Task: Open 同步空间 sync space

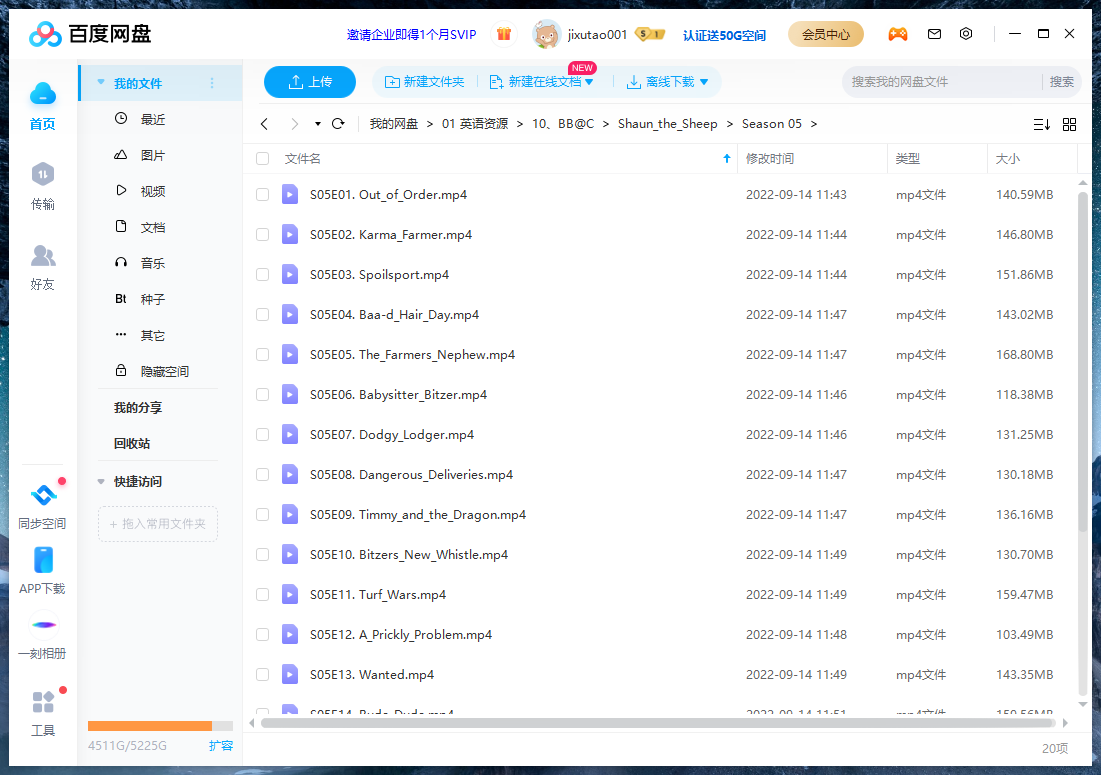Action: [x=43, y=505]
